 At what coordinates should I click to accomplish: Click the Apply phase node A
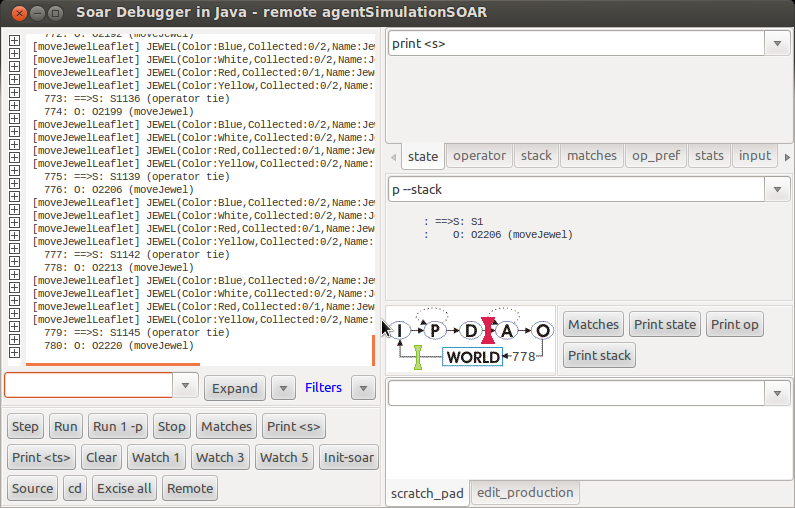click(507, 330)
